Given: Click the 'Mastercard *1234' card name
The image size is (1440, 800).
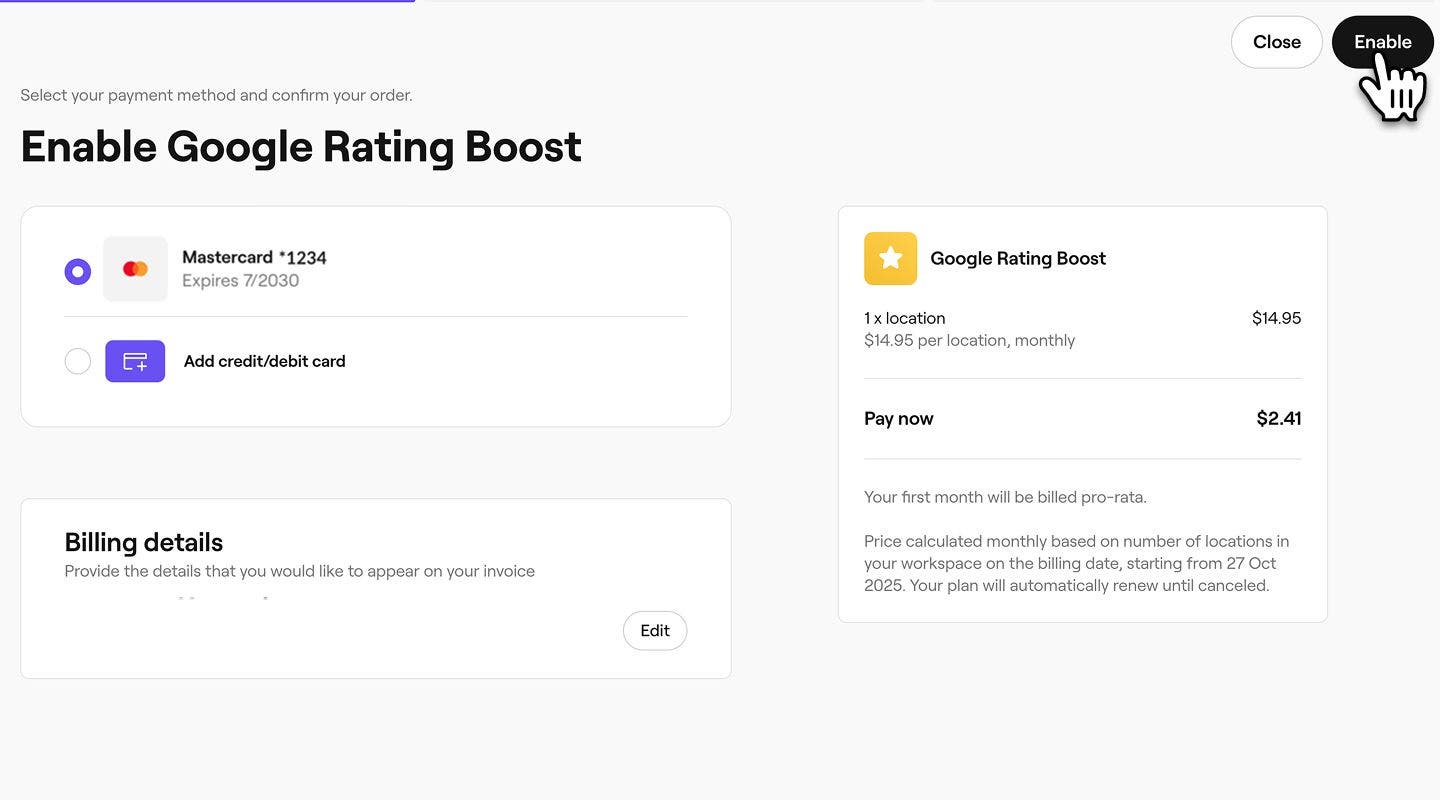Looking at the screenshot, I should pos(254,257).
